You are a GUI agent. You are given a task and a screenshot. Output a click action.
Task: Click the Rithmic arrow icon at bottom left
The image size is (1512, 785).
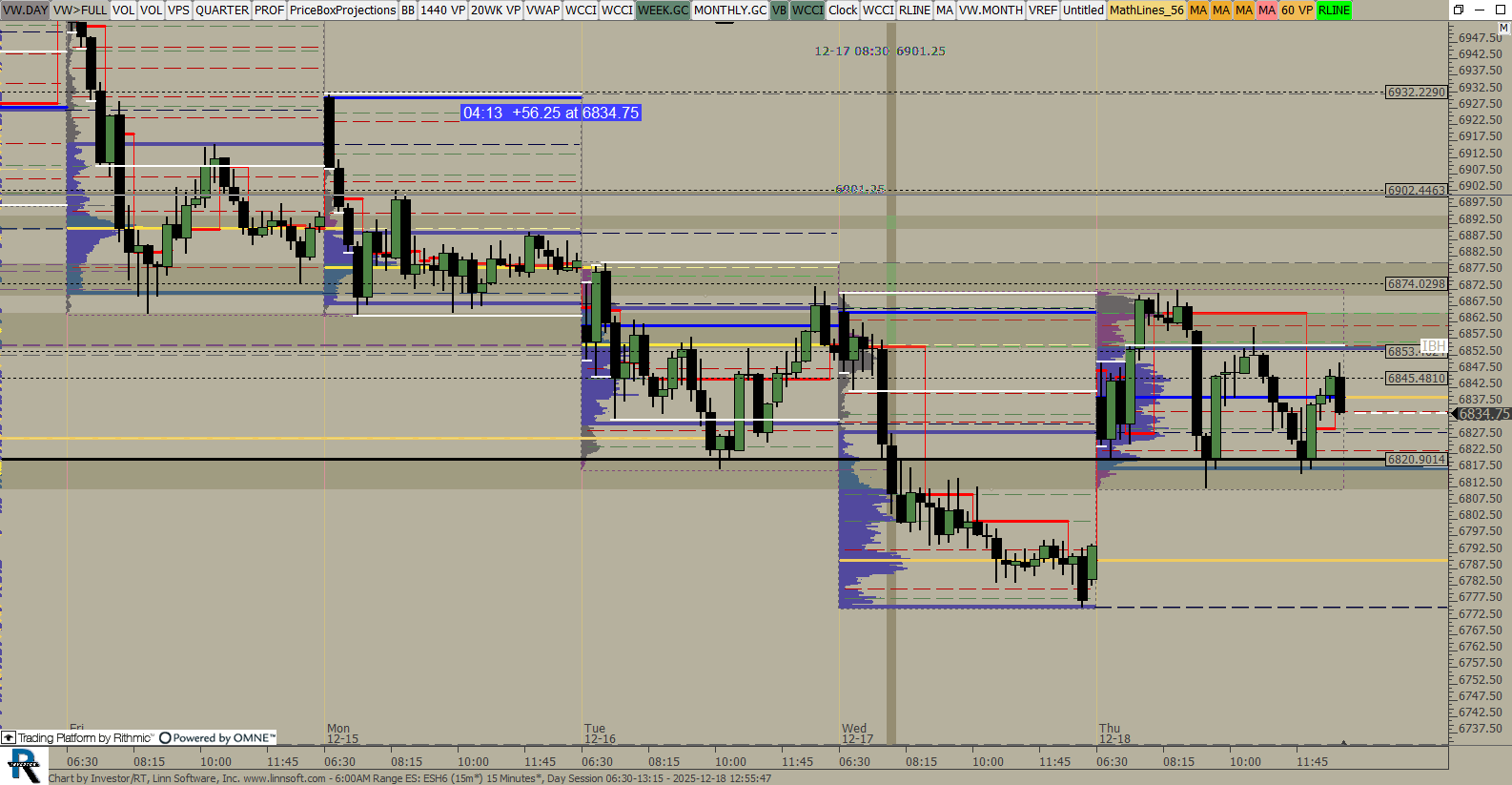9,738
